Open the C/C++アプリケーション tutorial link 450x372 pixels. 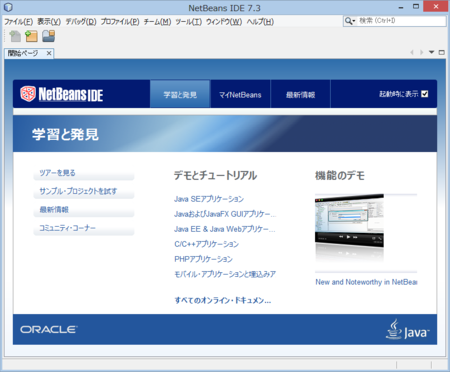click(207, 244)
